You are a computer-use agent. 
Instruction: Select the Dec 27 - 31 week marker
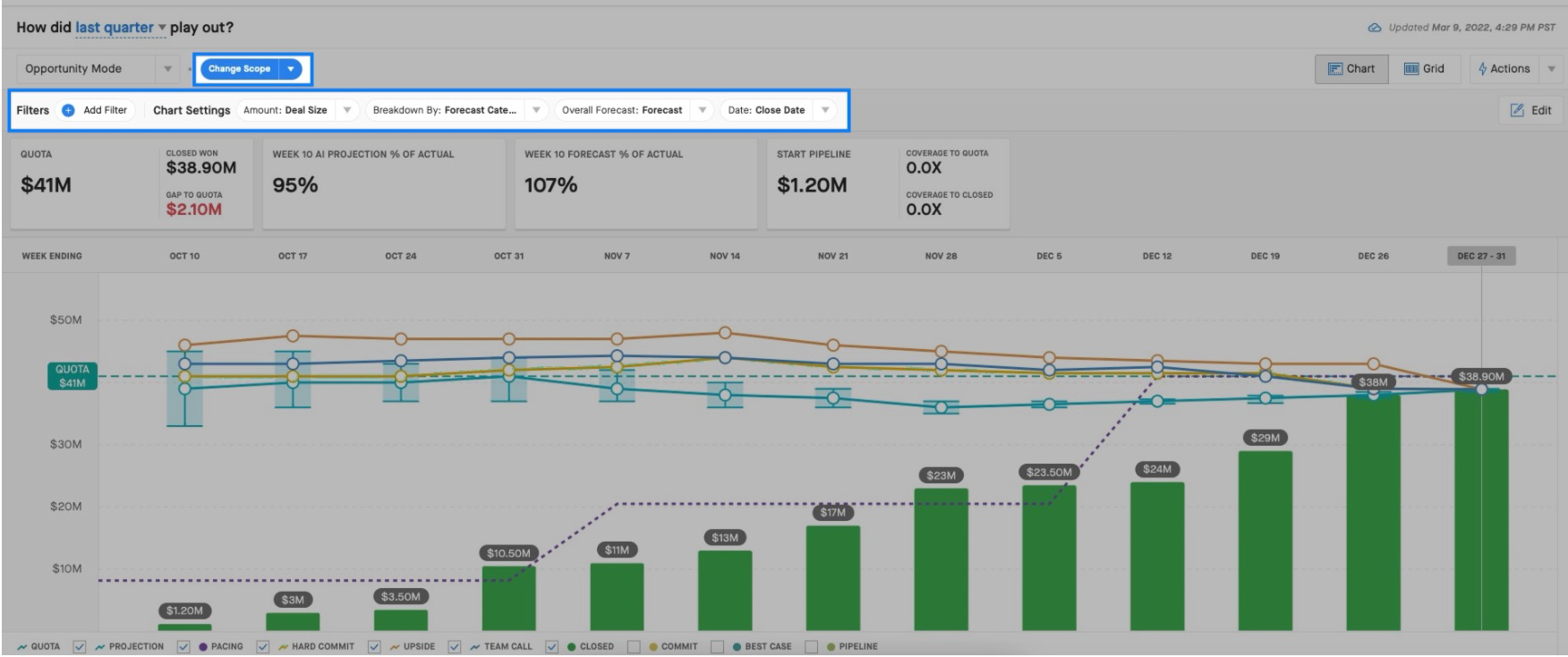point(1481,256)
